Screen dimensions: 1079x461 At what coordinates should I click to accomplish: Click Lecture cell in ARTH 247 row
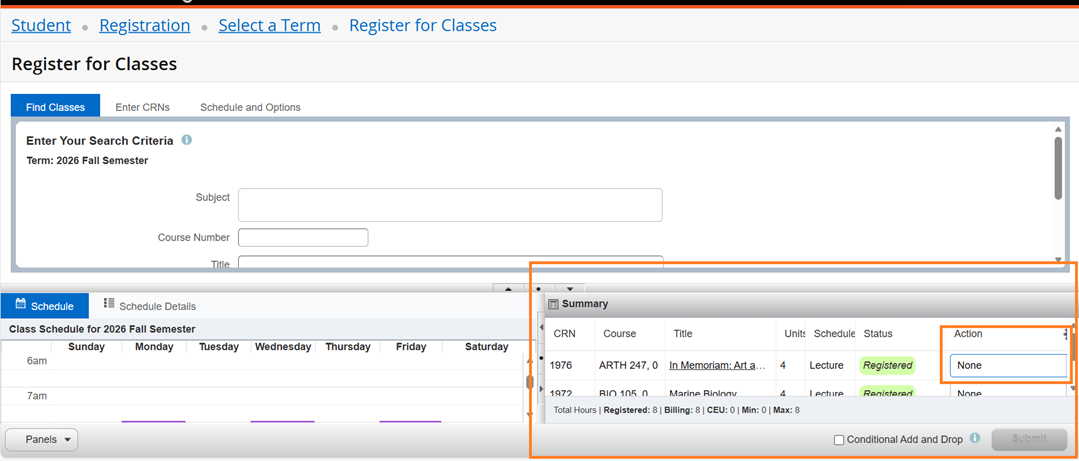pos(826,365)
